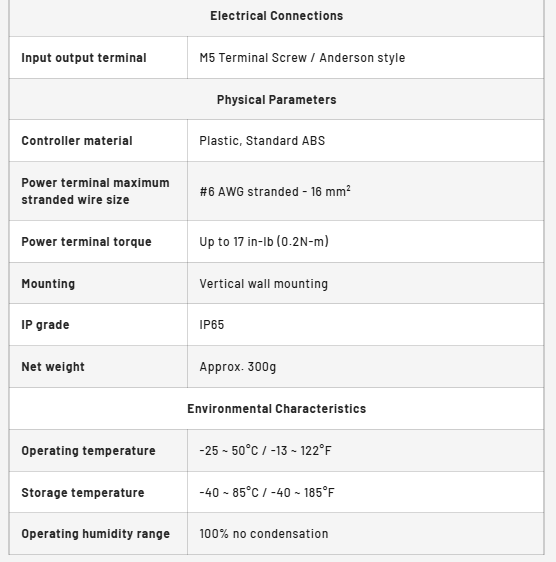The height and width of the screenshot is (562, 556).
Task: Click the 100% no condensation value
Action: pos(264,534)
